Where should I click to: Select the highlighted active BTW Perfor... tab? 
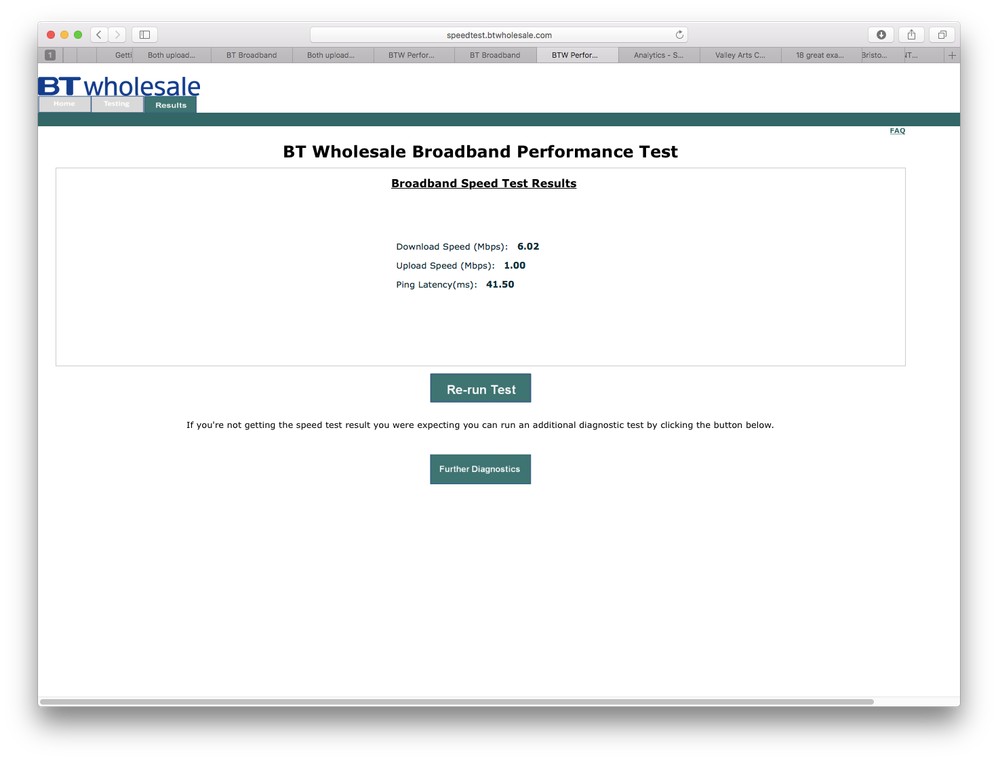pyautogui.click(x=577, y=55)
